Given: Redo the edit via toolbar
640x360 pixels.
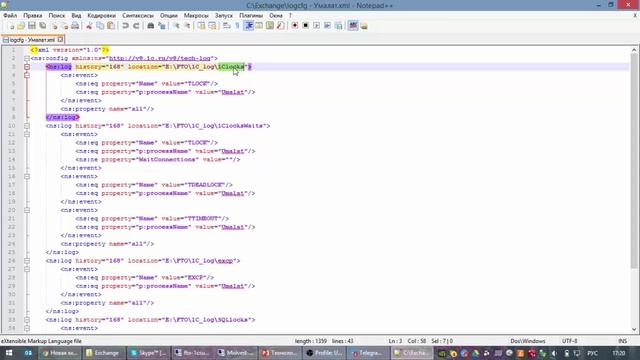Looking at the screenshot, I should click(x=136, y=26).
